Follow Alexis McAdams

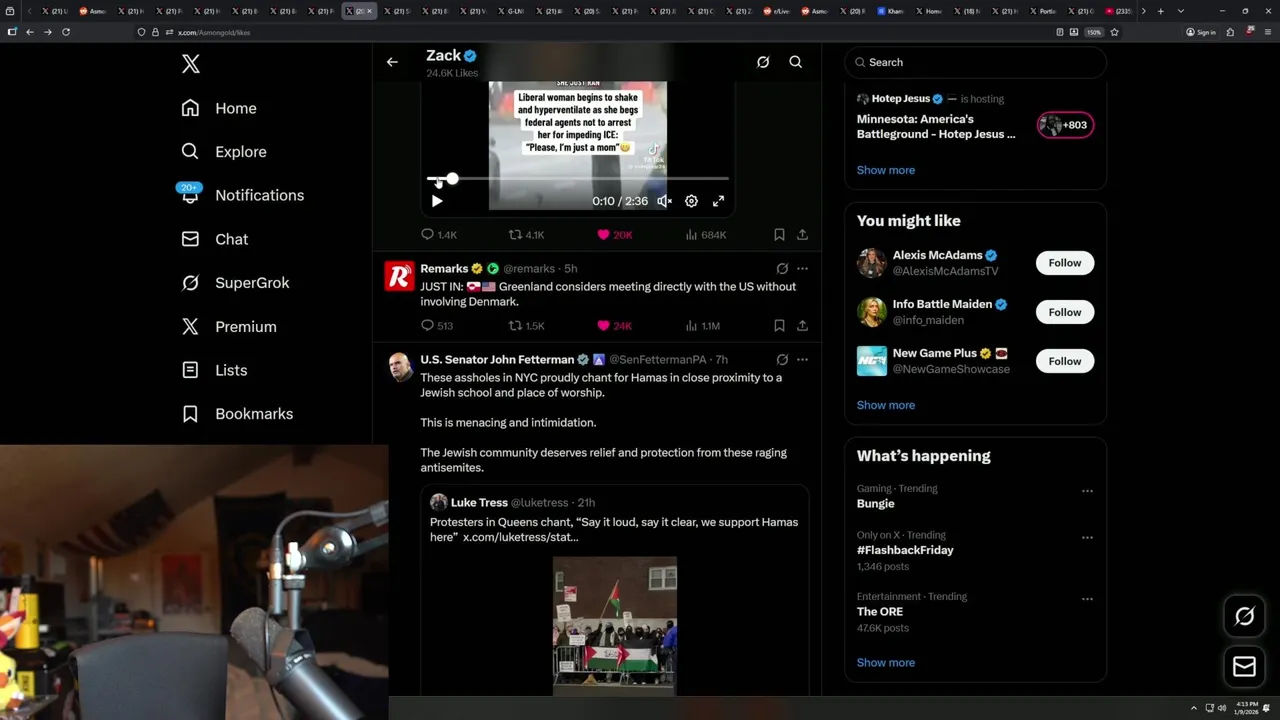[x=1064, y=263]
